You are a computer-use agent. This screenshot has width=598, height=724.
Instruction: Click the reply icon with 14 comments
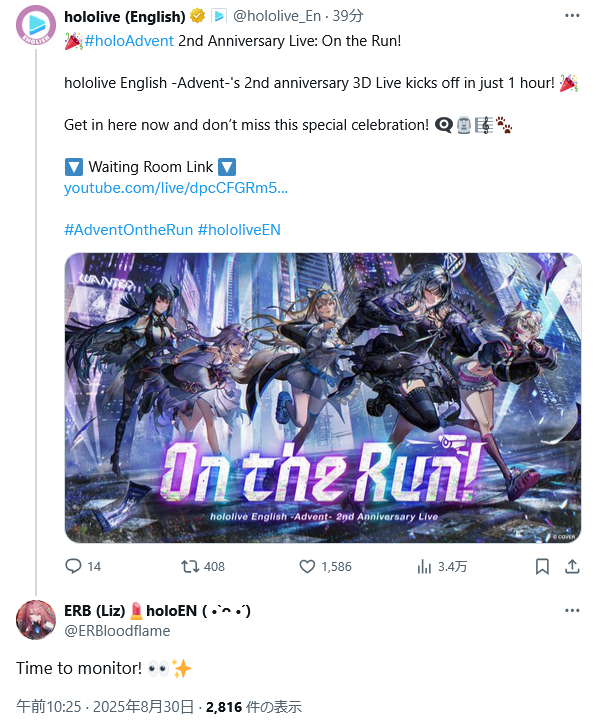tap(73, 566)
